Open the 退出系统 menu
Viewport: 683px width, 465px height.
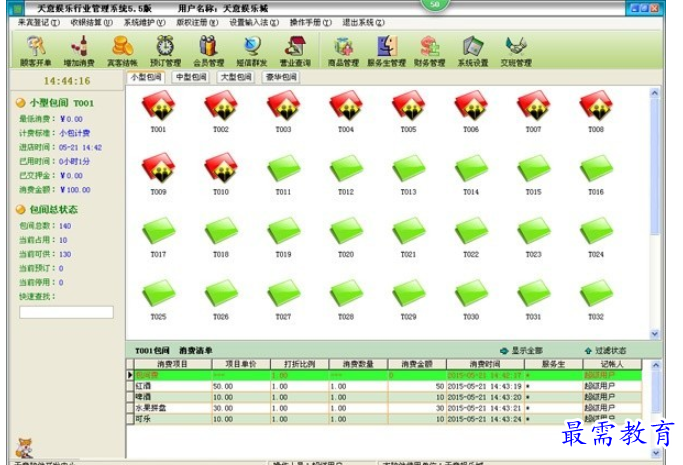363,23
